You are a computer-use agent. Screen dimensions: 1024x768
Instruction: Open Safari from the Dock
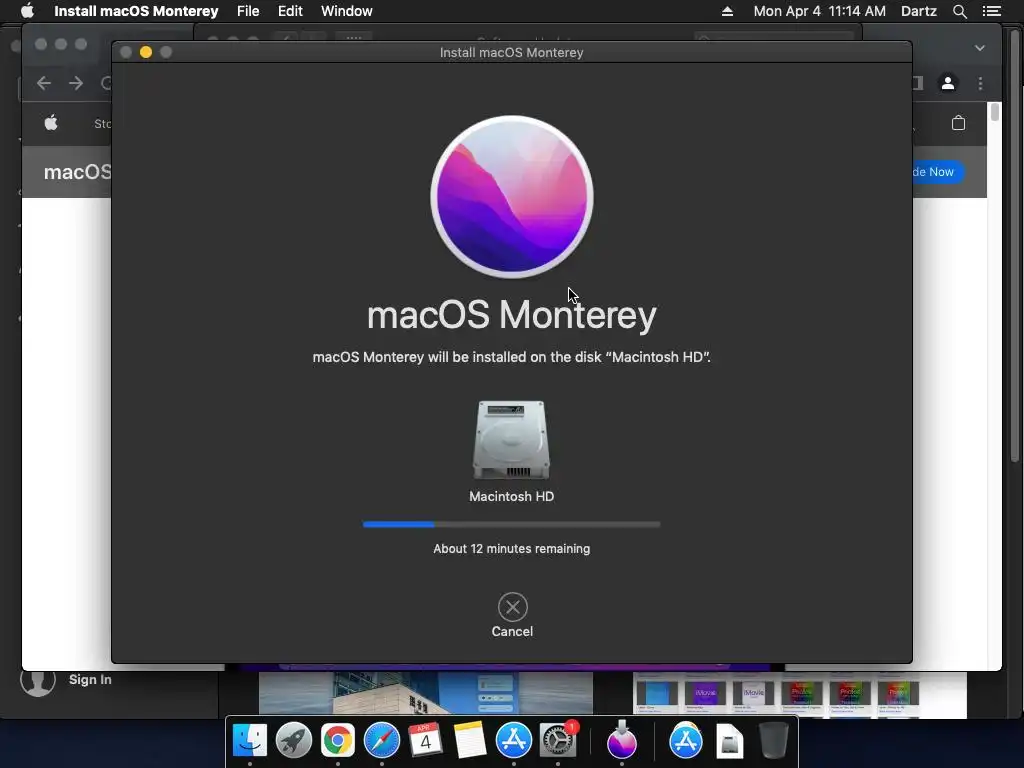[x=381, y=741]
